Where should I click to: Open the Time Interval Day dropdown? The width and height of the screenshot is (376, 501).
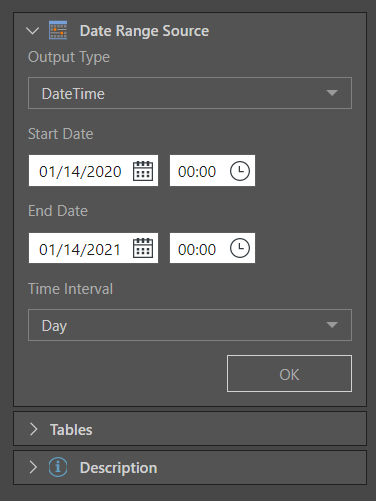190,325
